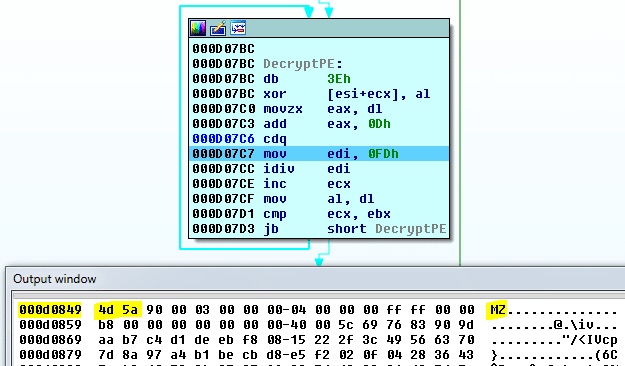Select the DecryptPE label line

319,64
